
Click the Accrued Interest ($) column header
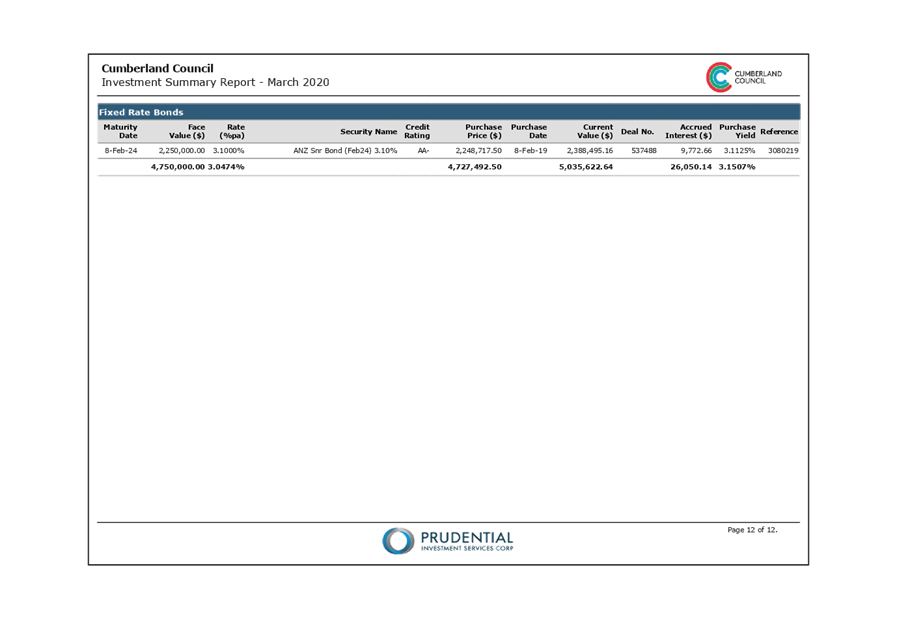tap(688, 131)
